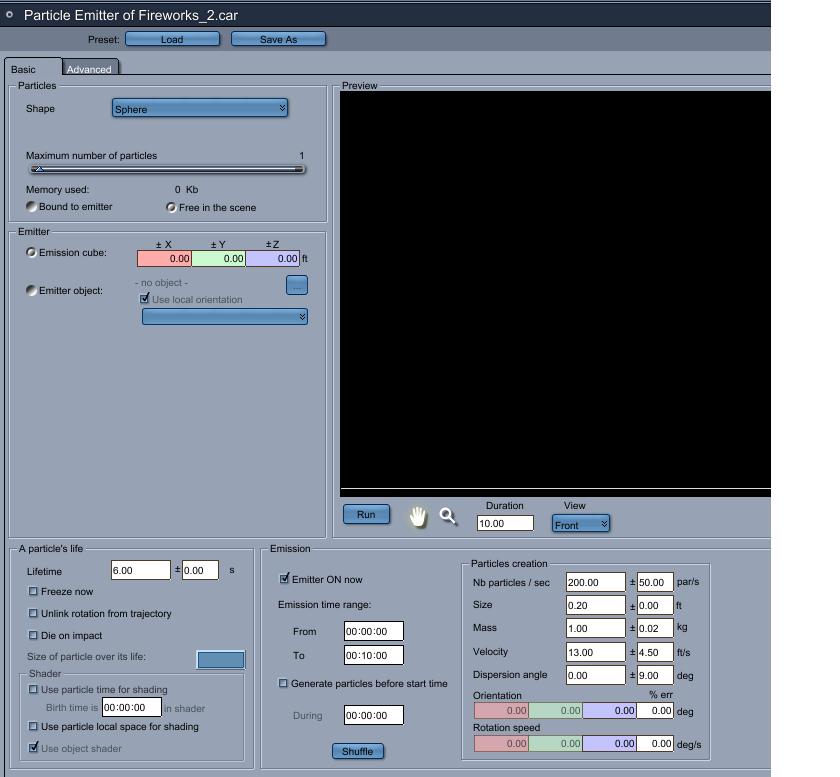Click the Birth time field in Shader
The width and height of the screenshot is (840, 777).
132,707
